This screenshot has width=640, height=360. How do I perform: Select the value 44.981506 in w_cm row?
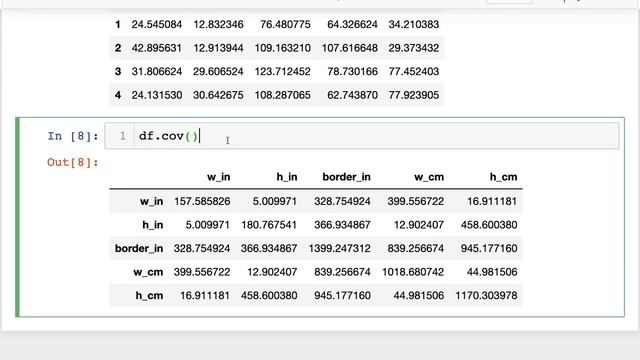492,272
